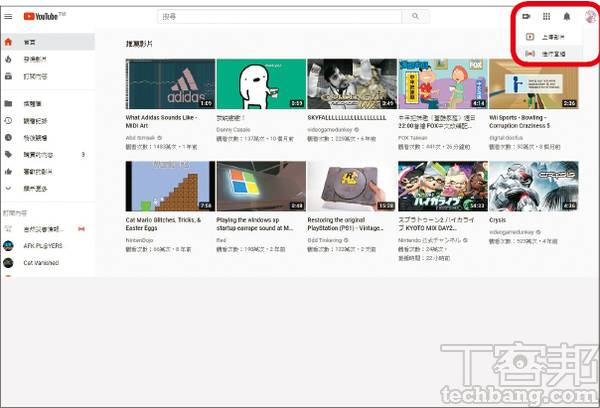Expand the sidebar show more chevron
The width and height of the screenshot is (600, 408).
tap(35, 187)
